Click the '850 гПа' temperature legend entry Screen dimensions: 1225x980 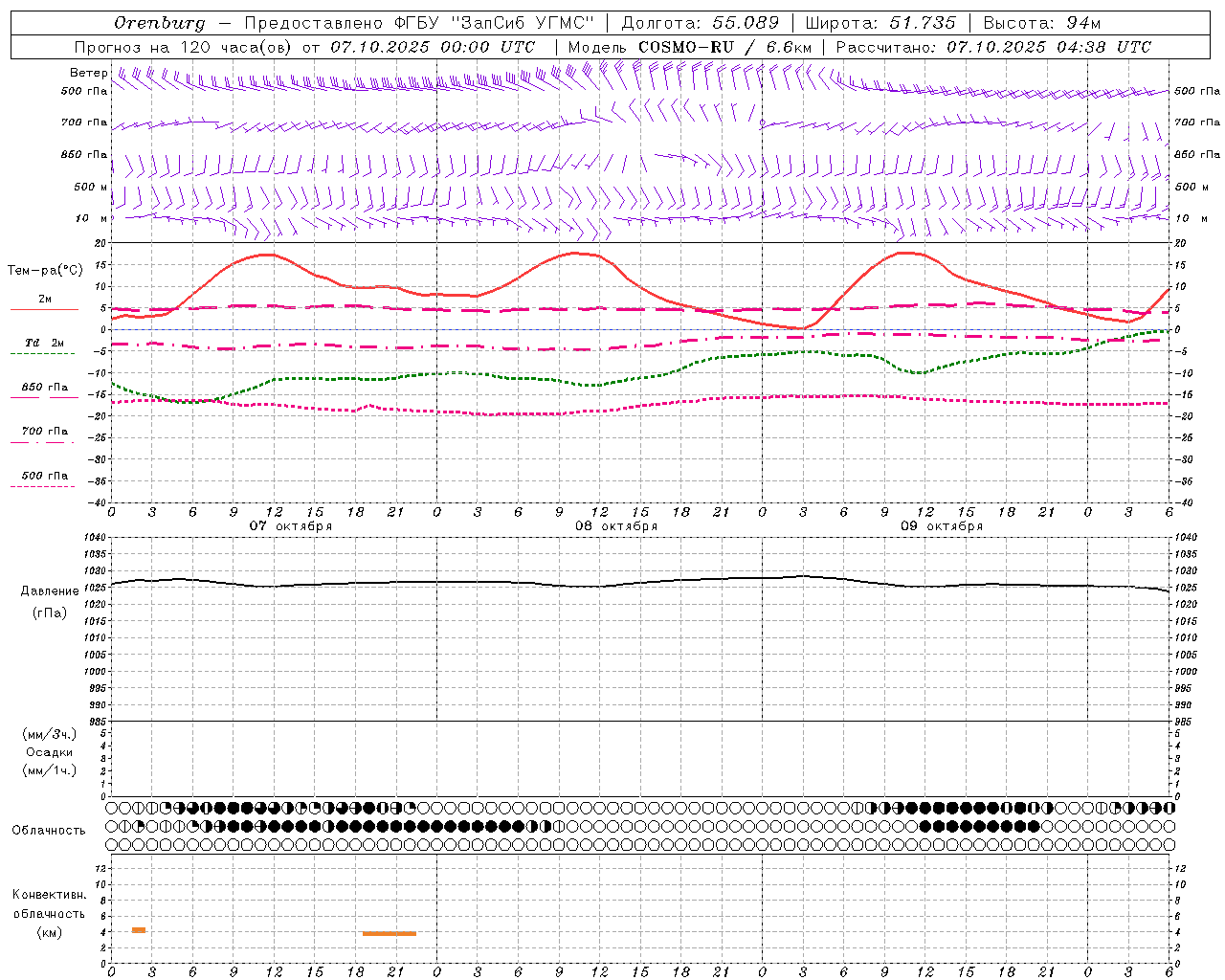point(45,387)
